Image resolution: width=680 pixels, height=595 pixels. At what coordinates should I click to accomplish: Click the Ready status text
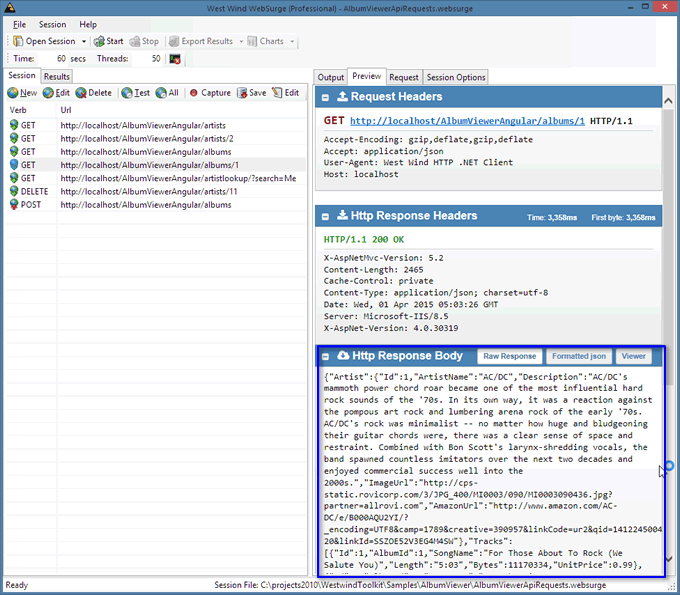pos(16,585)
